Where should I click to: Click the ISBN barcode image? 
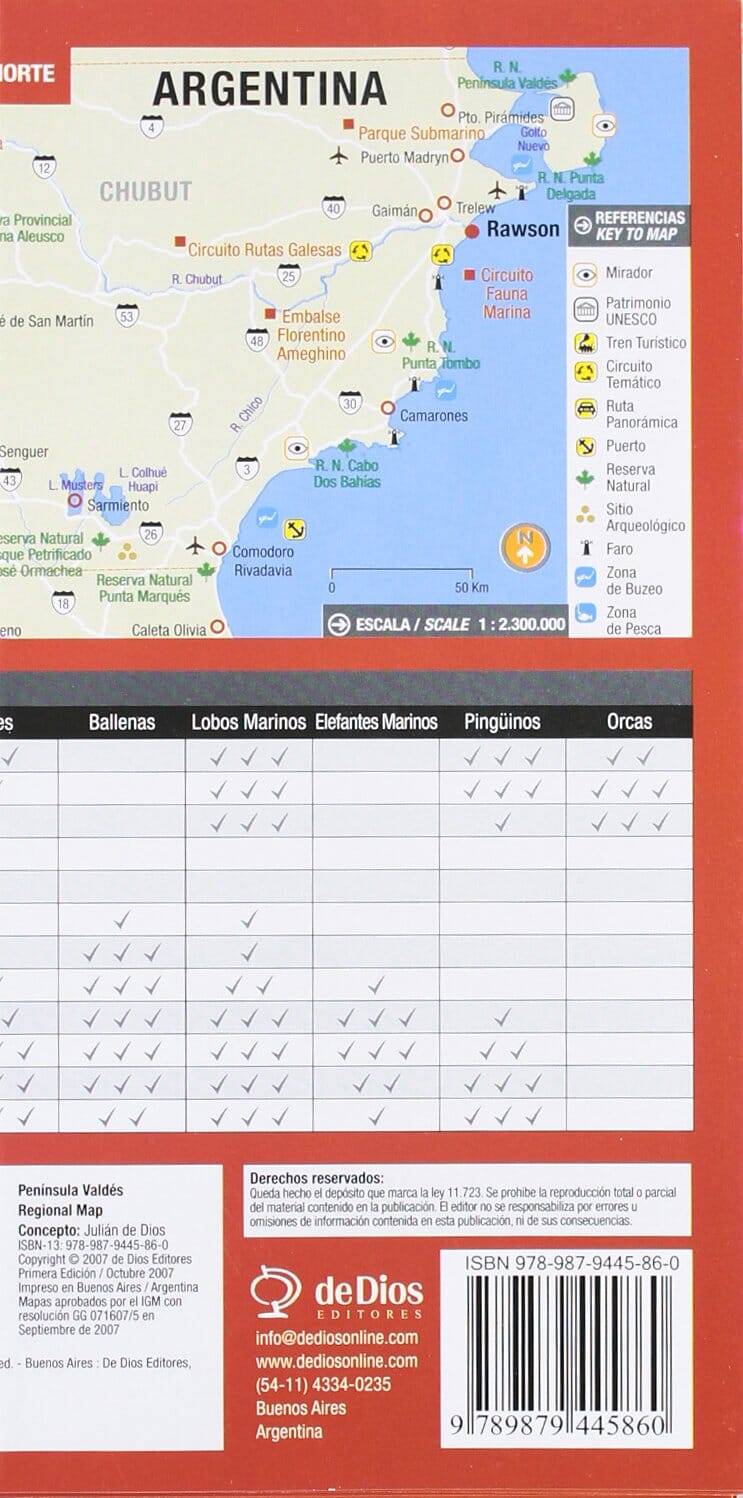pos(565,1352)
